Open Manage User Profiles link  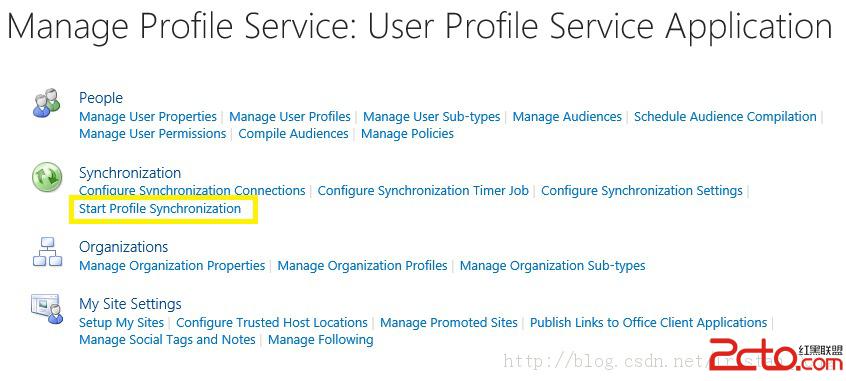click(x=290, y=117)
